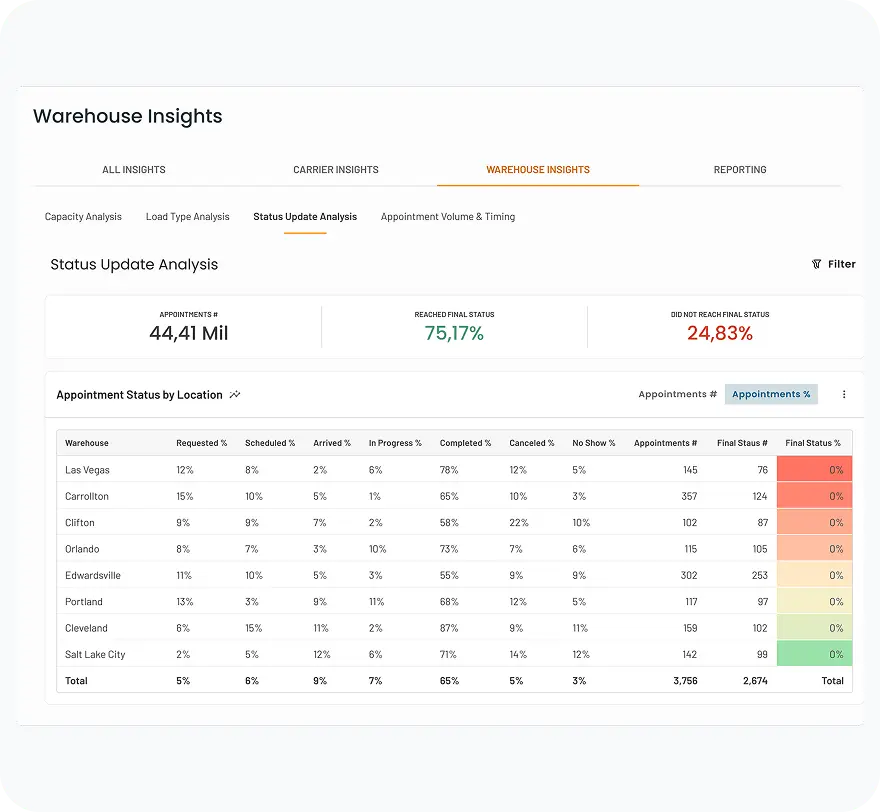Open Appointment Volume & Timing sub-tab
The width and height of the screenshot is (880, 812).
point(448,217)
